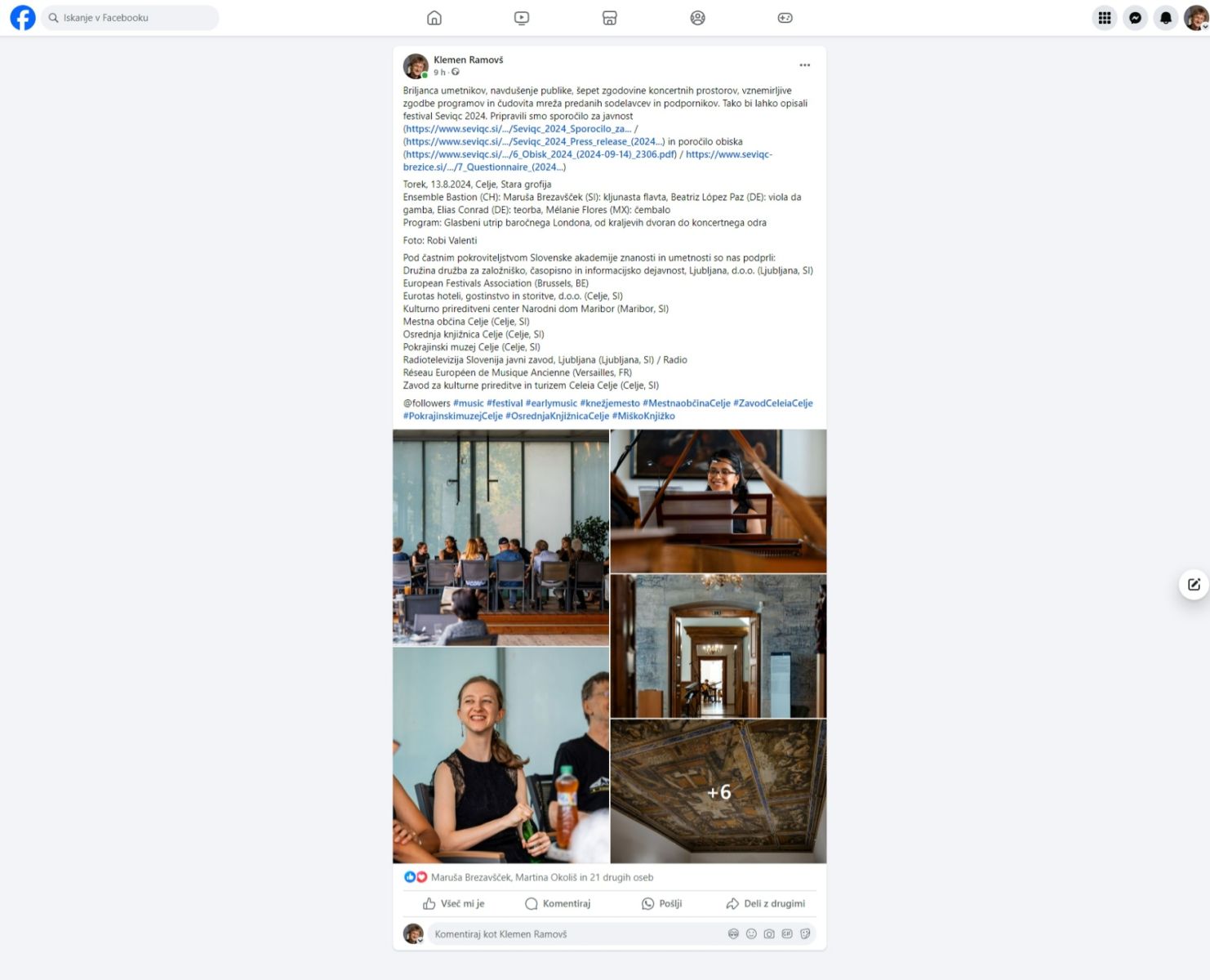Open the +6 more photos thumbnail
This screenshot has height=980, width=1210.
[x=718, y=791]
